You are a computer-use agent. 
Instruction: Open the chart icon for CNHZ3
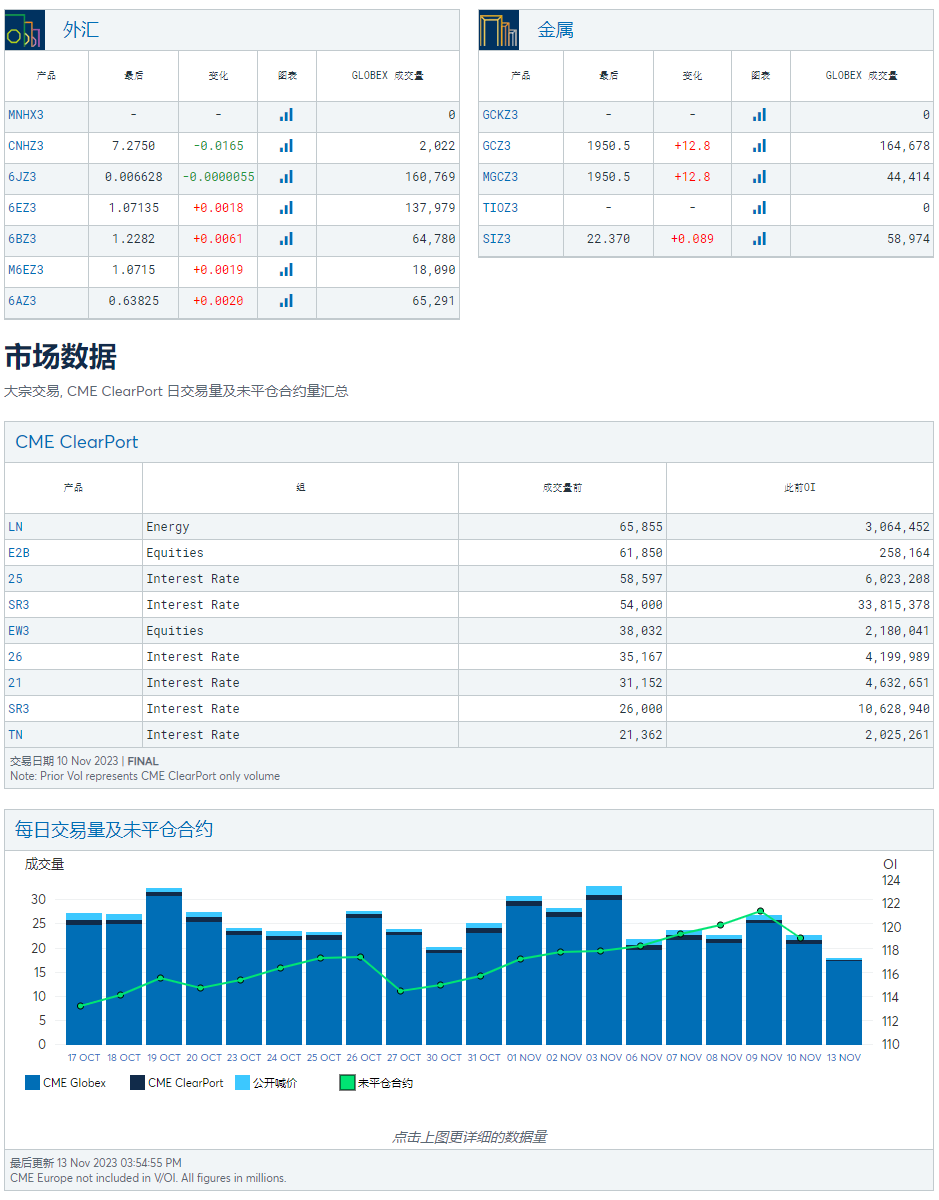(x=287, y=146)
